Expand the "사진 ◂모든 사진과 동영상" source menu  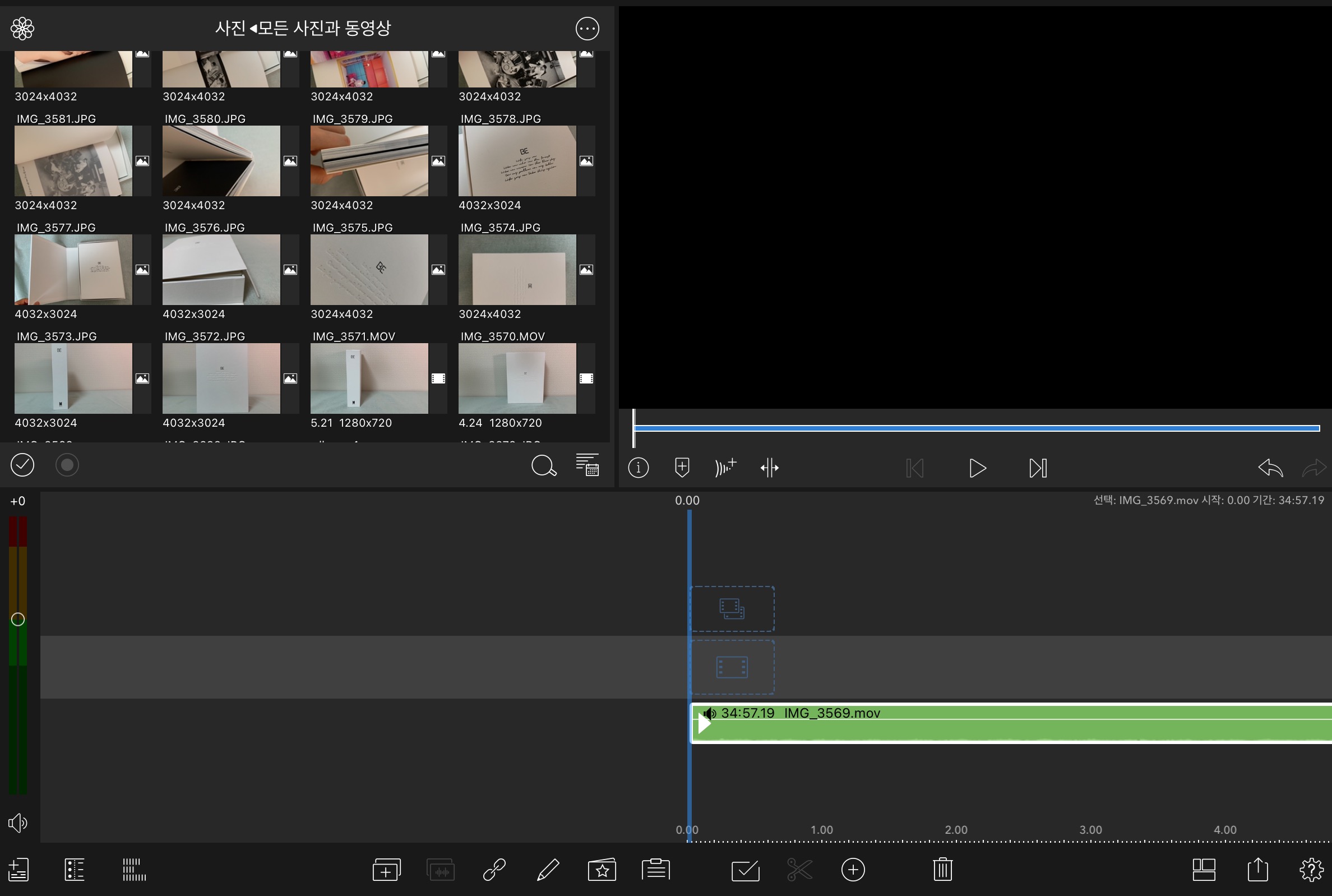click(x=303, y=28)
